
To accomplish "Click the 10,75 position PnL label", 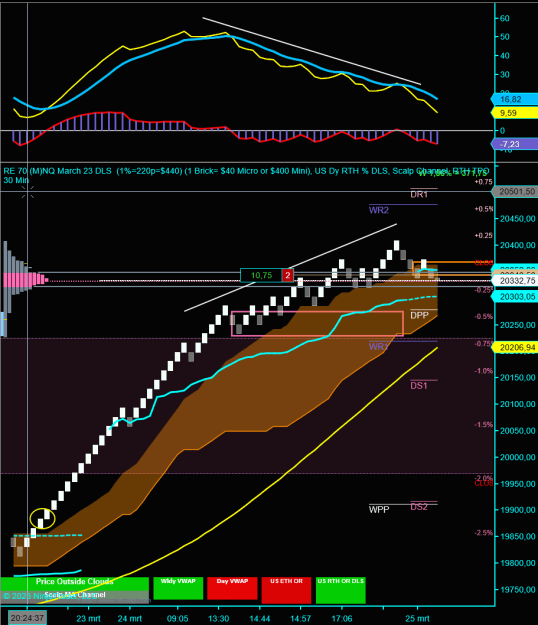I will point(261,275).
